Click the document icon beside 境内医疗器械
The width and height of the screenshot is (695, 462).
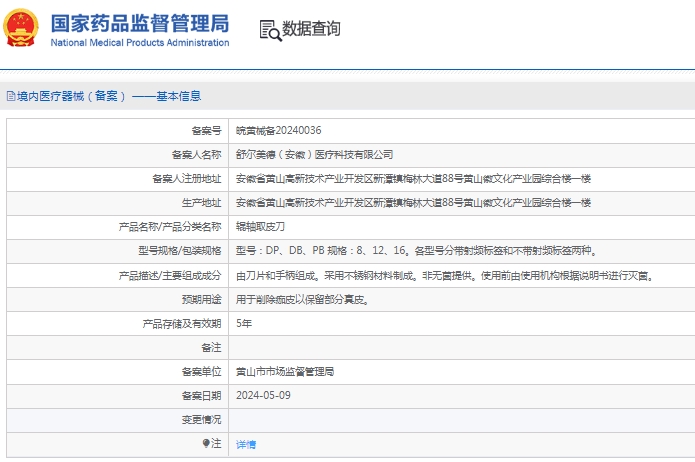(x=11, y=96)
